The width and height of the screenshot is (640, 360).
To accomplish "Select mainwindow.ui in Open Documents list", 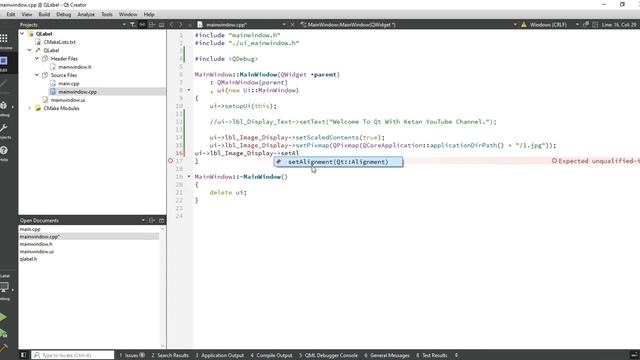I will (x=37, y=251).
